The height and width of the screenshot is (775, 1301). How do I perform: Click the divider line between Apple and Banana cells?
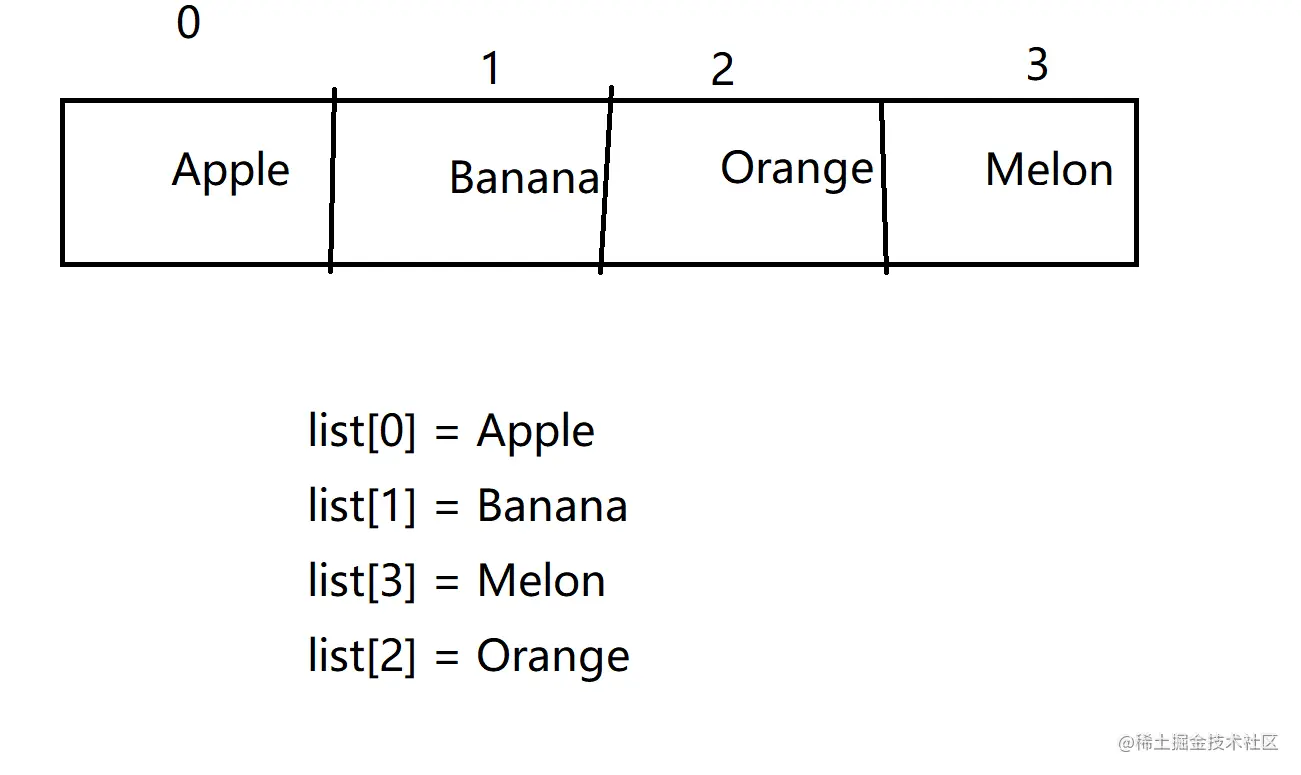[332, 180]
